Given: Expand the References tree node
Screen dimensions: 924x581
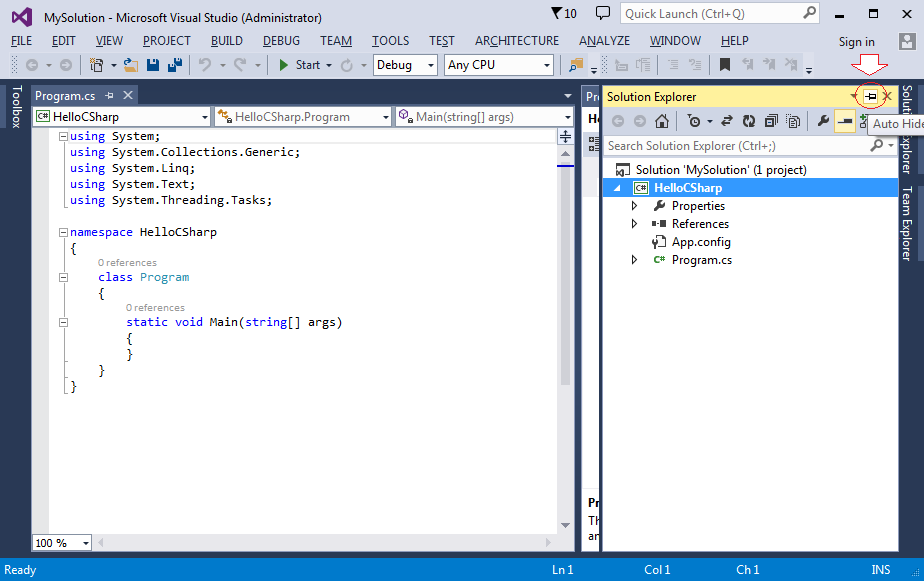Looking at the screenshot, I should (634, 224).
